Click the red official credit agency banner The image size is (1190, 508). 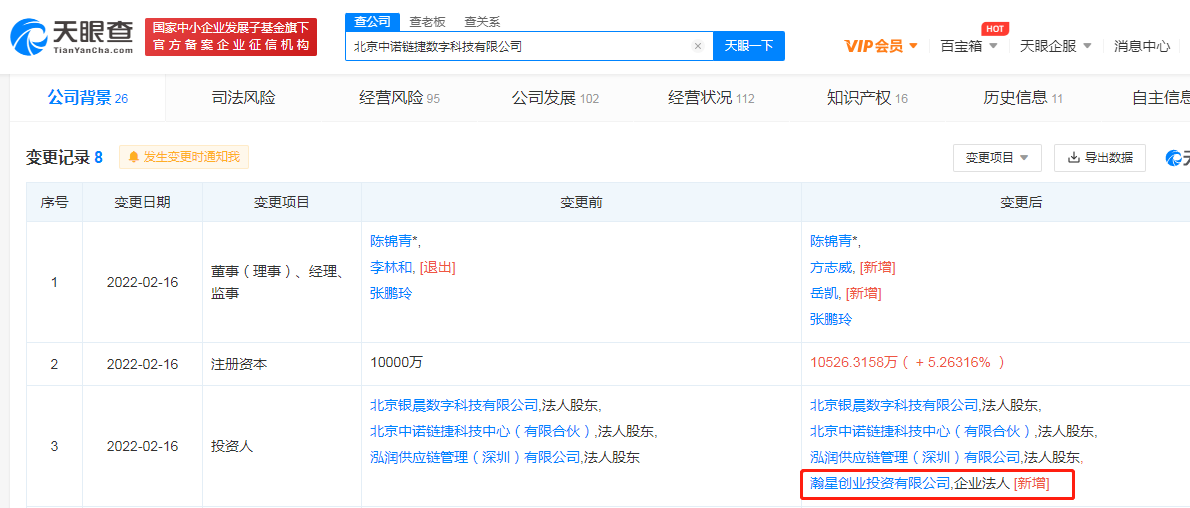click(231, 37)
